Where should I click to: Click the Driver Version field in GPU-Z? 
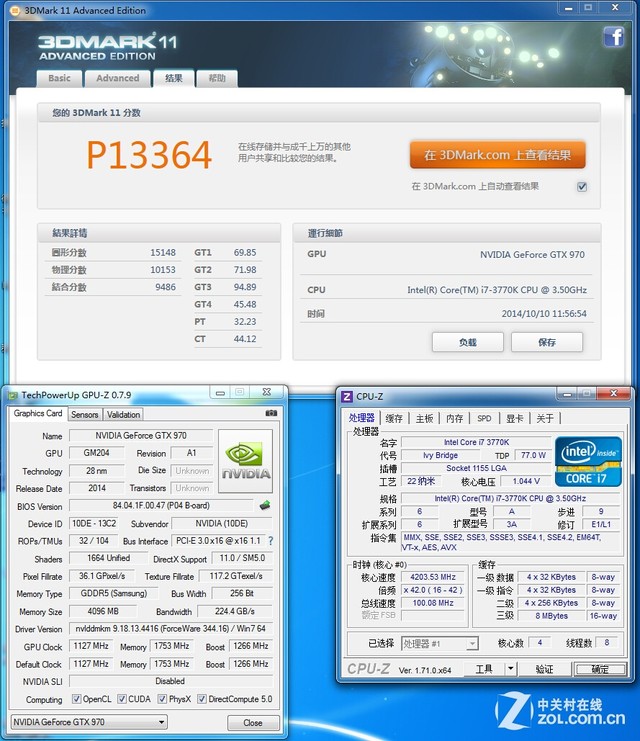tap(171, 629)
